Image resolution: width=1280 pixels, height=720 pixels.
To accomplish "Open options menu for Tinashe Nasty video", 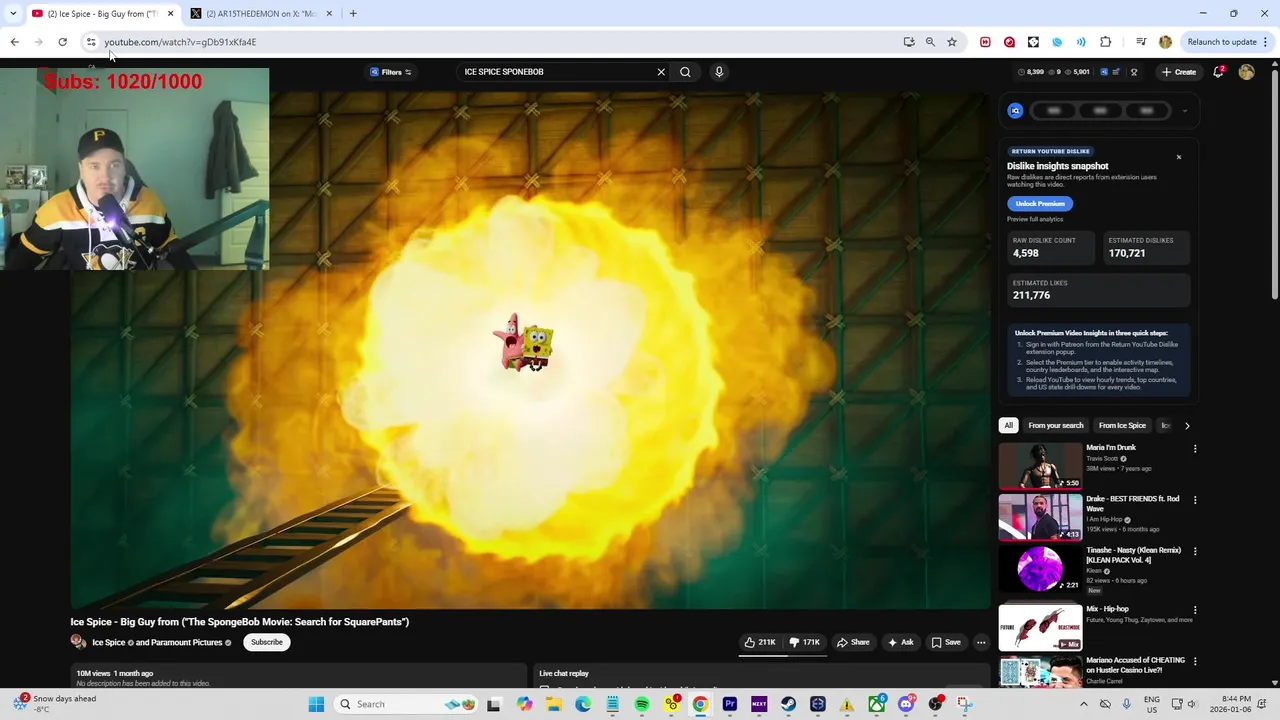I will 1195,551.
